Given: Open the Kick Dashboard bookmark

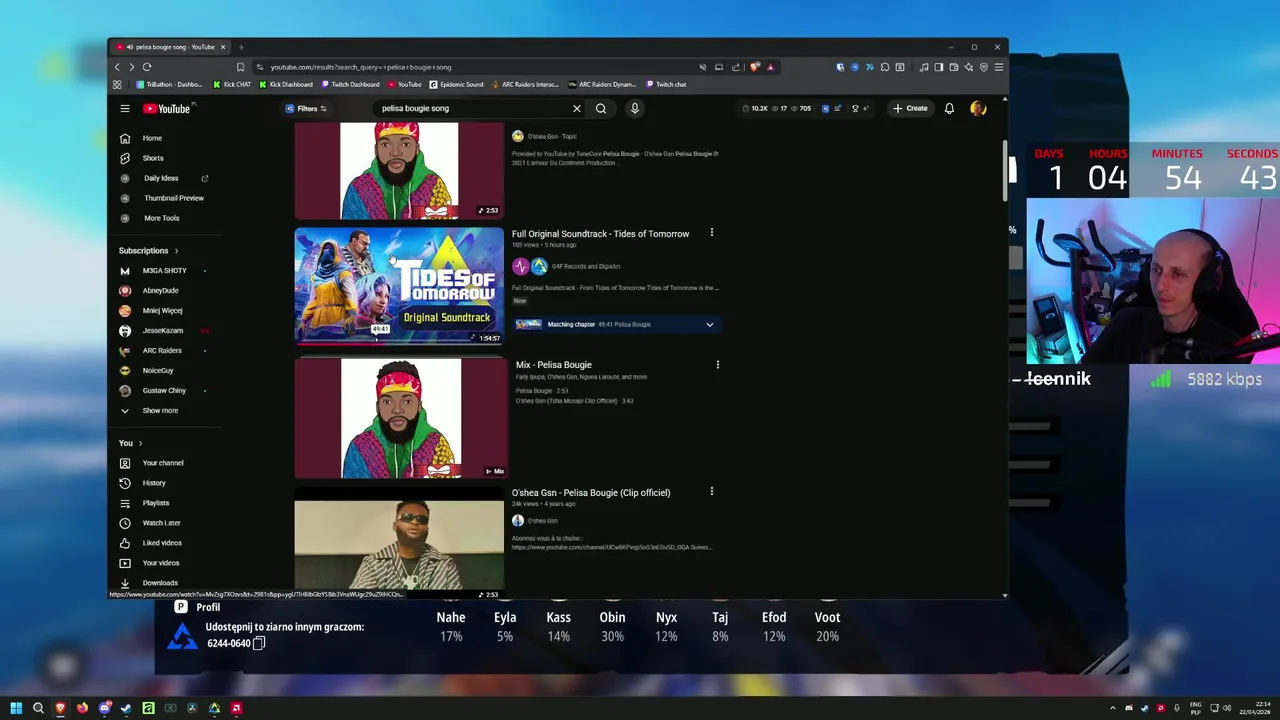Looking at the screenshot, I should tap(286, 85).
